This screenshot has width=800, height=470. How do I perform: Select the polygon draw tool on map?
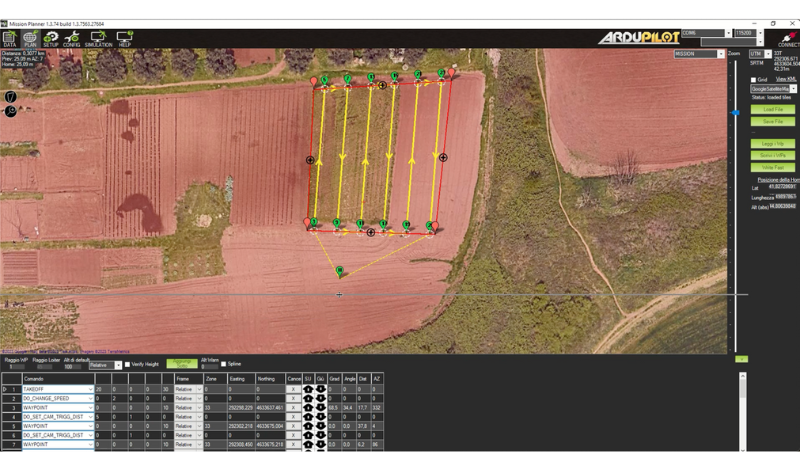click(x=10, y=96)
